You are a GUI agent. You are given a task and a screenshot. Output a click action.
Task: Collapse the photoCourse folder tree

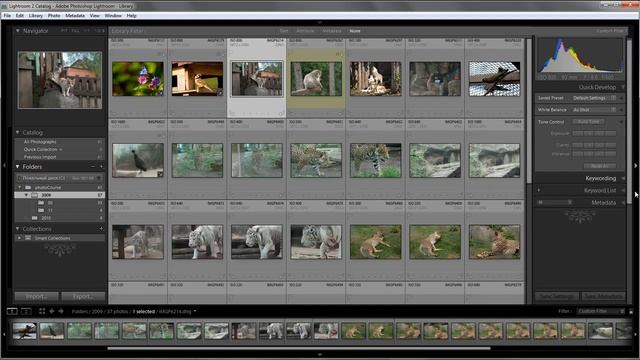pyautogui.click(x=20, y=187)
